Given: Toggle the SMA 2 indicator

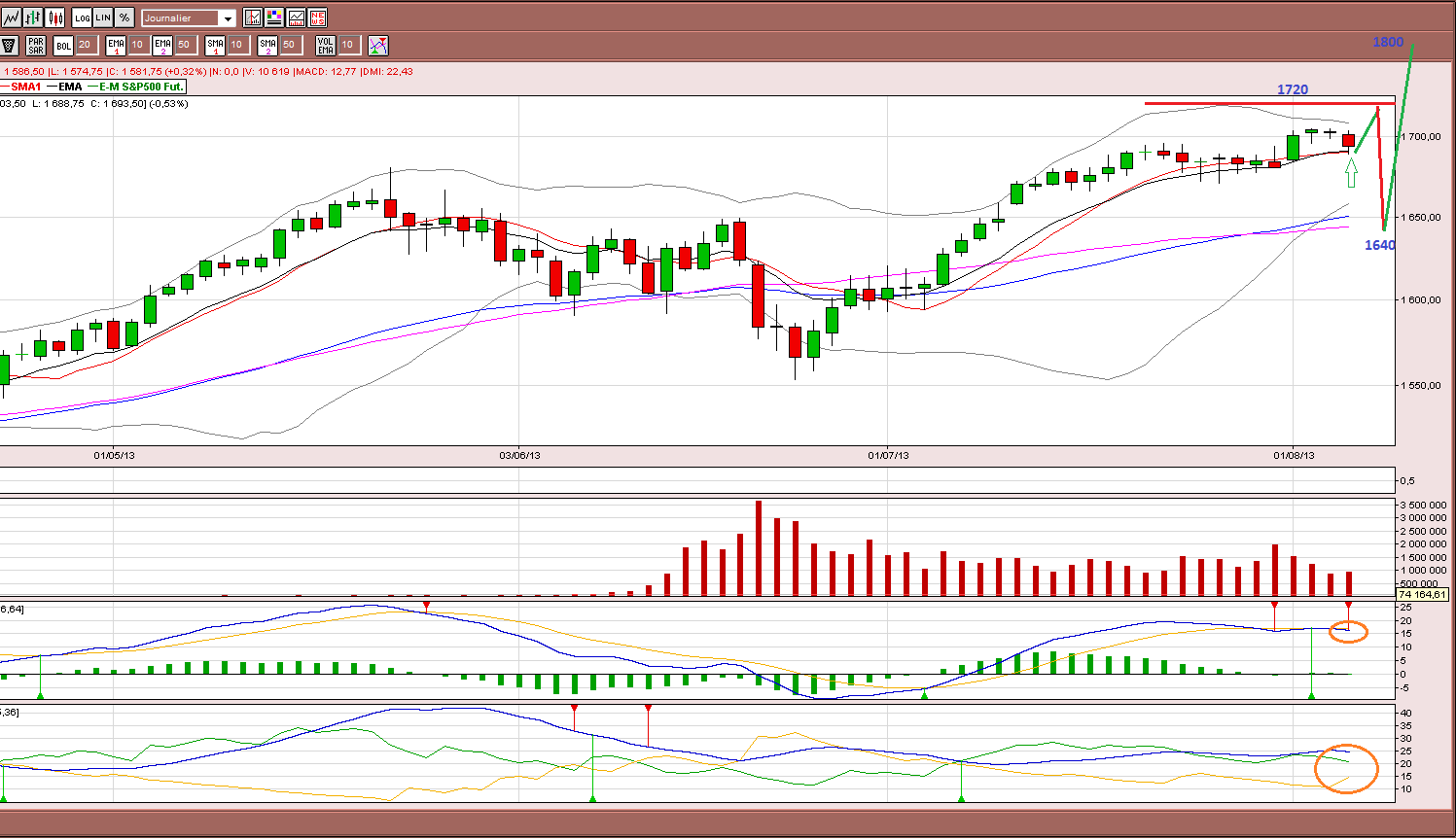Looking at the screenshot, I should (267, 45).
